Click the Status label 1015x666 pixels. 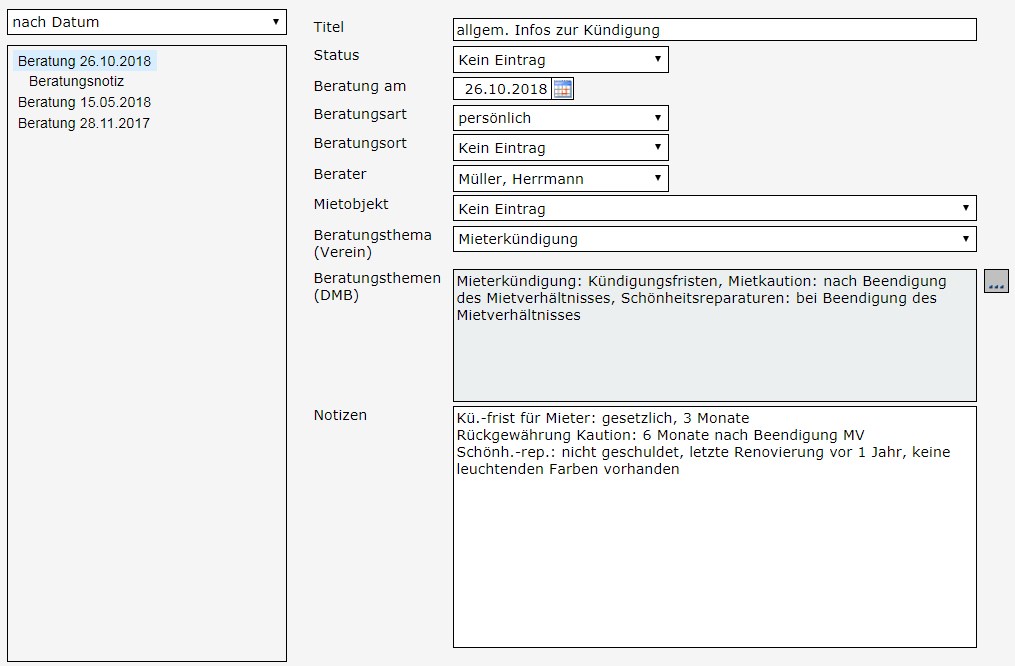(336, 55)
